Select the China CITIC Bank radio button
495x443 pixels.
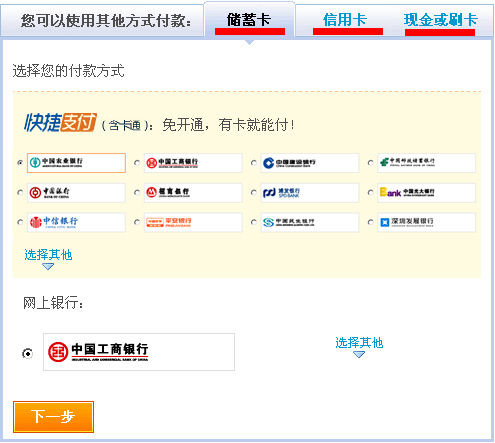(x=20, y=222)
